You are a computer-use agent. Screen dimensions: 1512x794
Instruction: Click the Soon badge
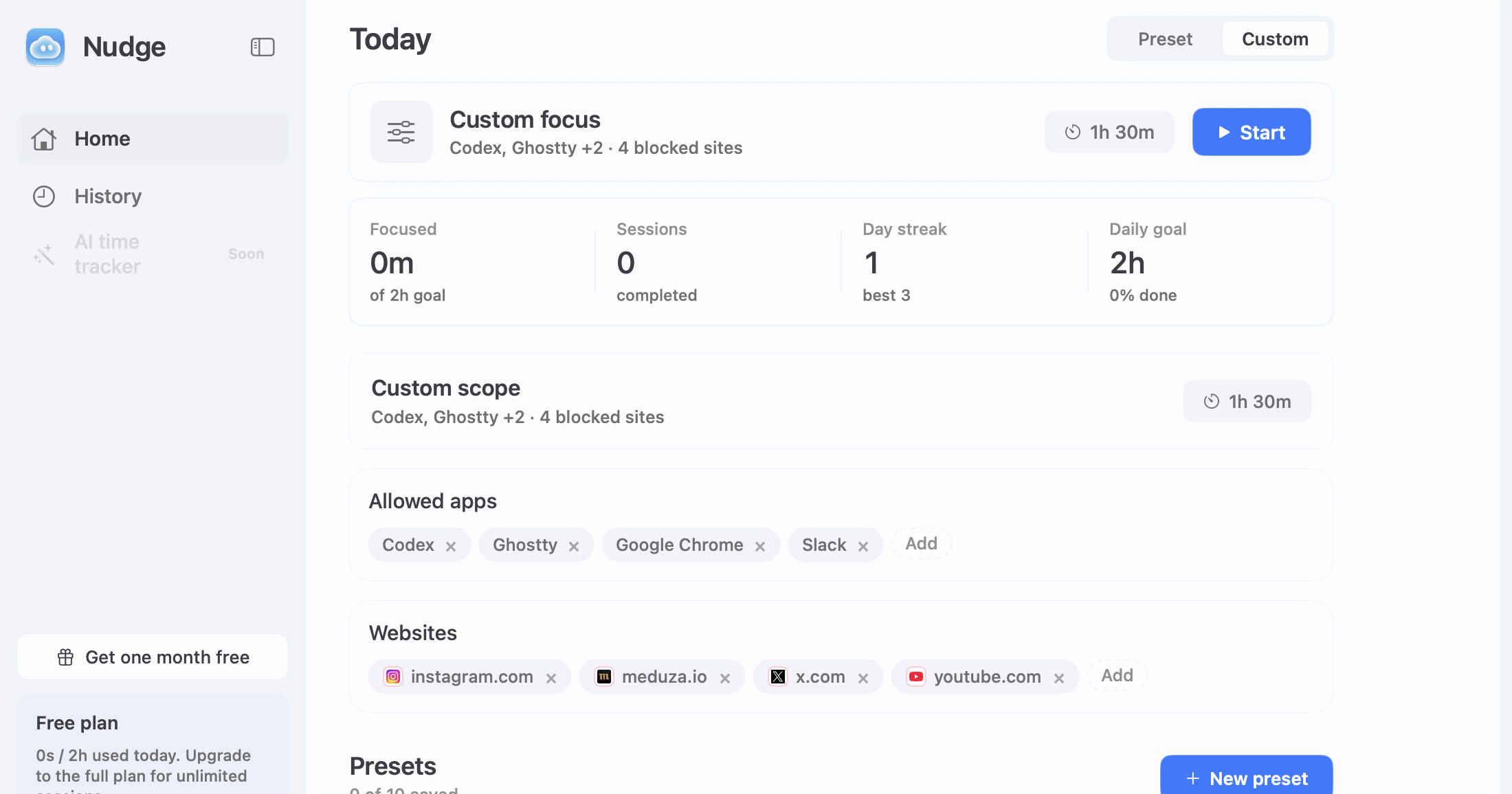point(246,254)
